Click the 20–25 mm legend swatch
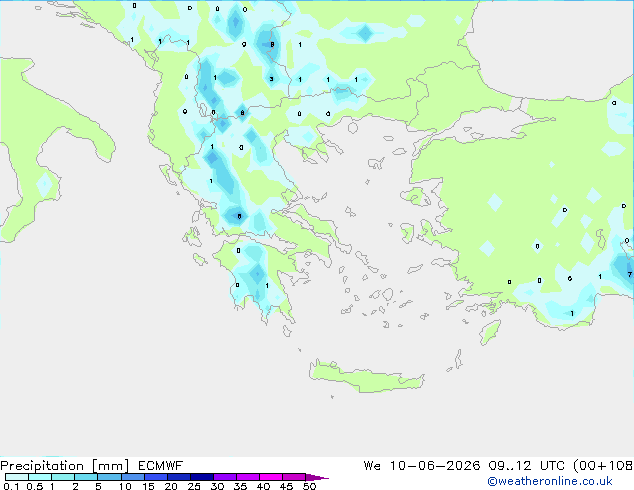The image size is (634, 490). 178,477
